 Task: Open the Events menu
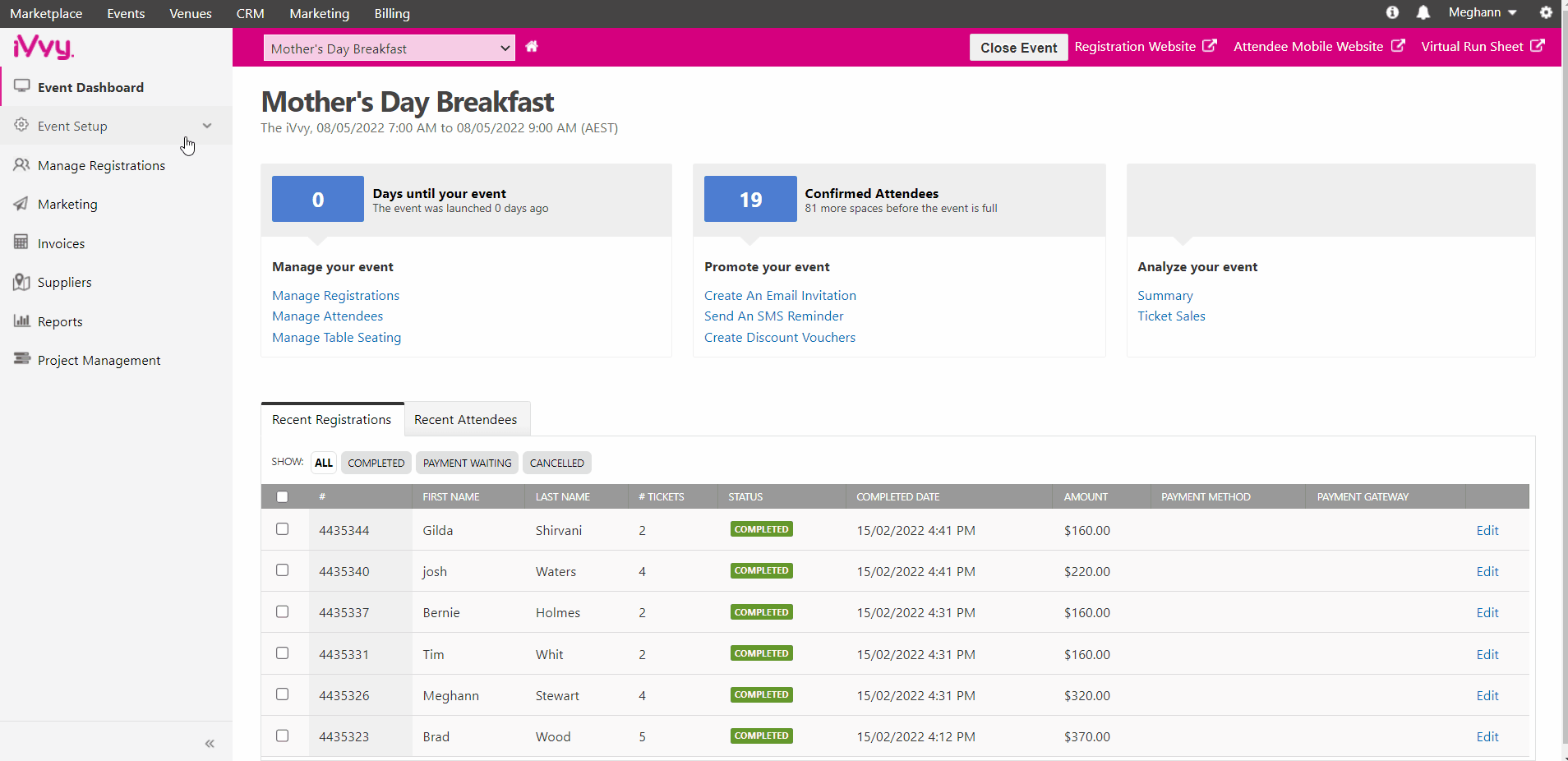126,13
